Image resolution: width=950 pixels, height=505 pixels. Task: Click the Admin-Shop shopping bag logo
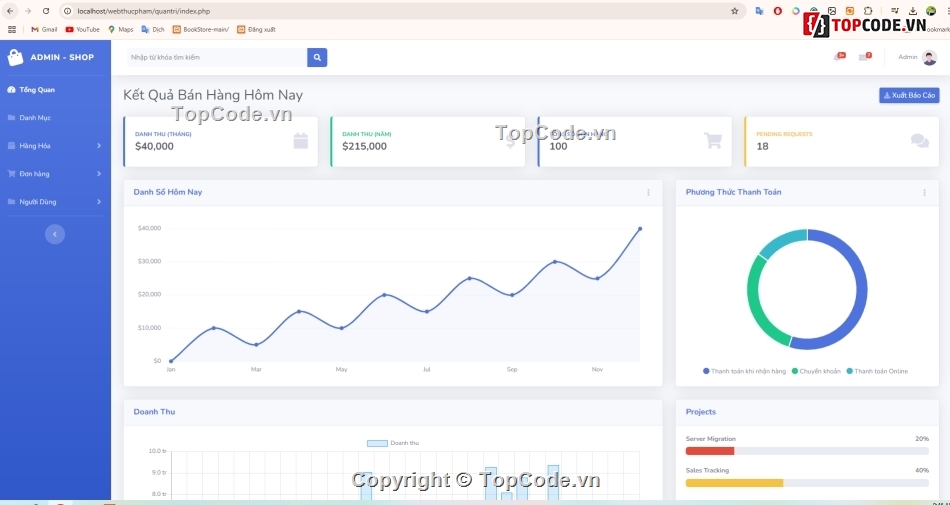pos(15,58)
